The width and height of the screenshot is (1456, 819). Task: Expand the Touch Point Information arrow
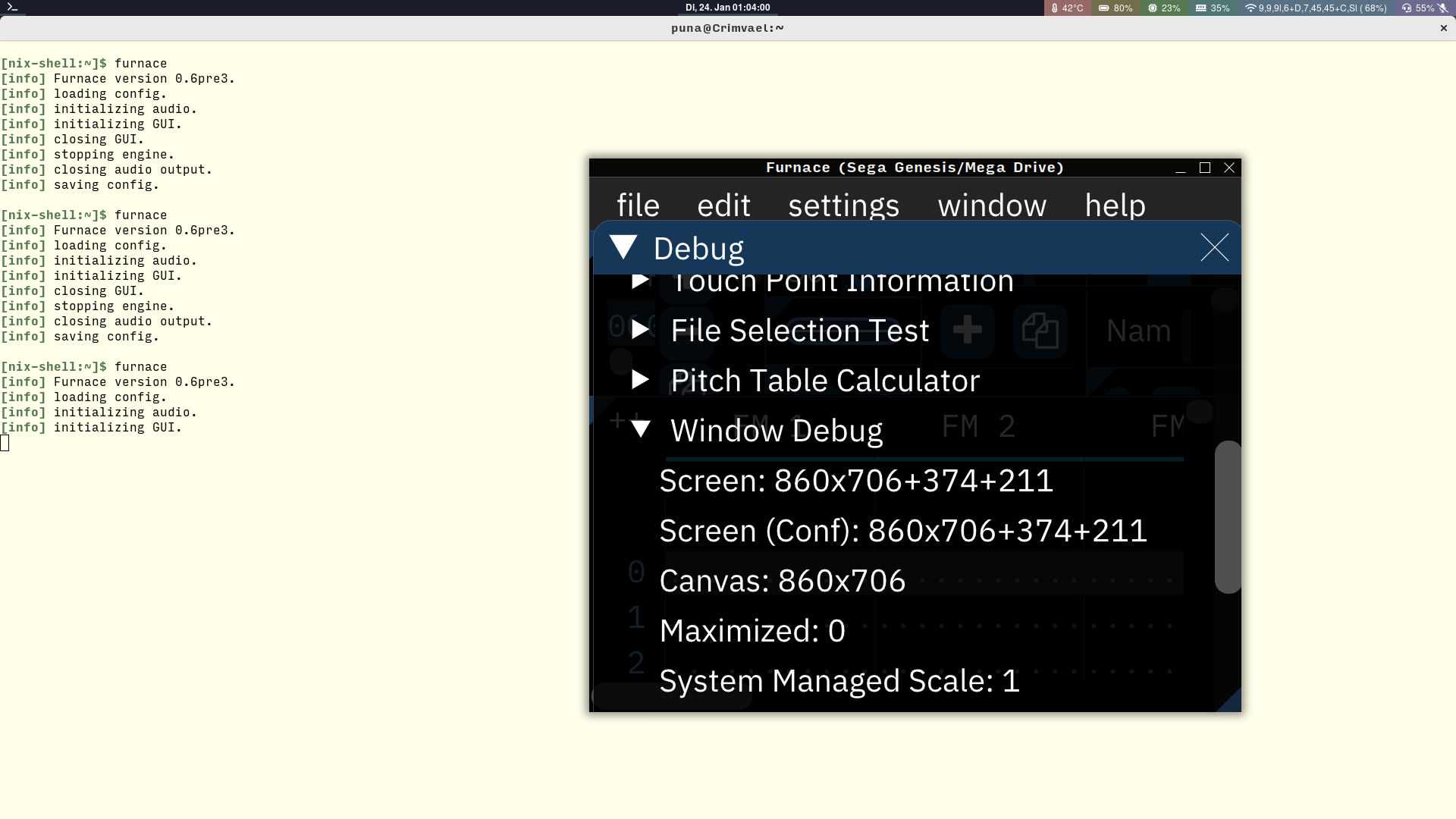click(x=640, y=281)
